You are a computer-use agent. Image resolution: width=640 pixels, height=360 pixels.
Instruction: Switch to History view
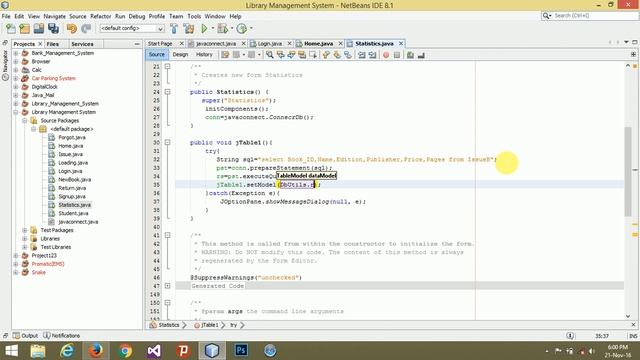click(204, 55)
